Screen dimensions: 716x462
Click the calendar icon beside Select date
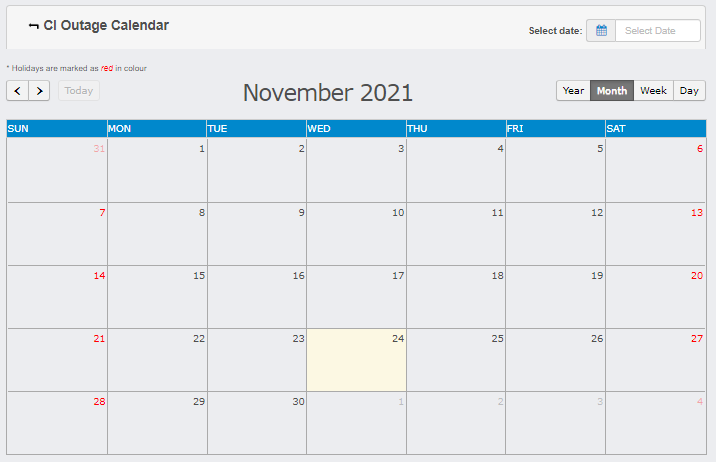click(601, 31)
